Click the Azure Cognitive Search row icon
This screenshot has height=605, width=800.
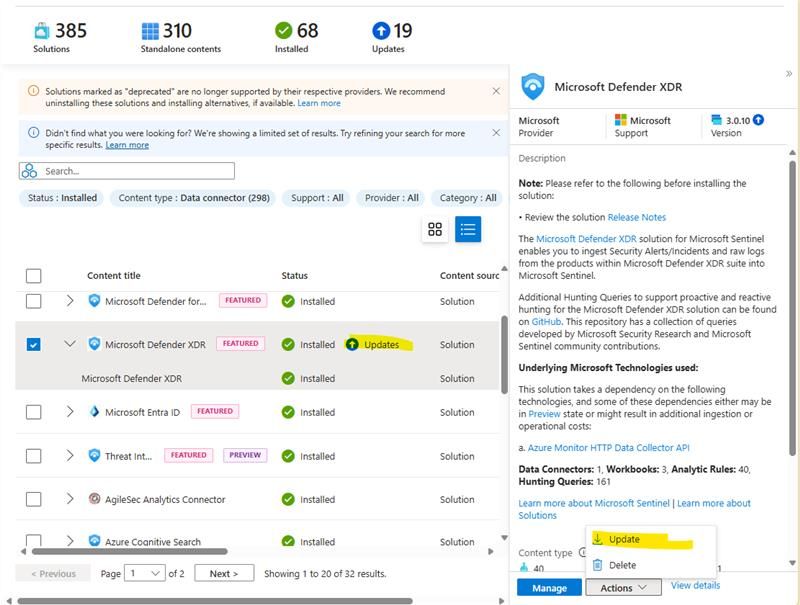[94, 540]
